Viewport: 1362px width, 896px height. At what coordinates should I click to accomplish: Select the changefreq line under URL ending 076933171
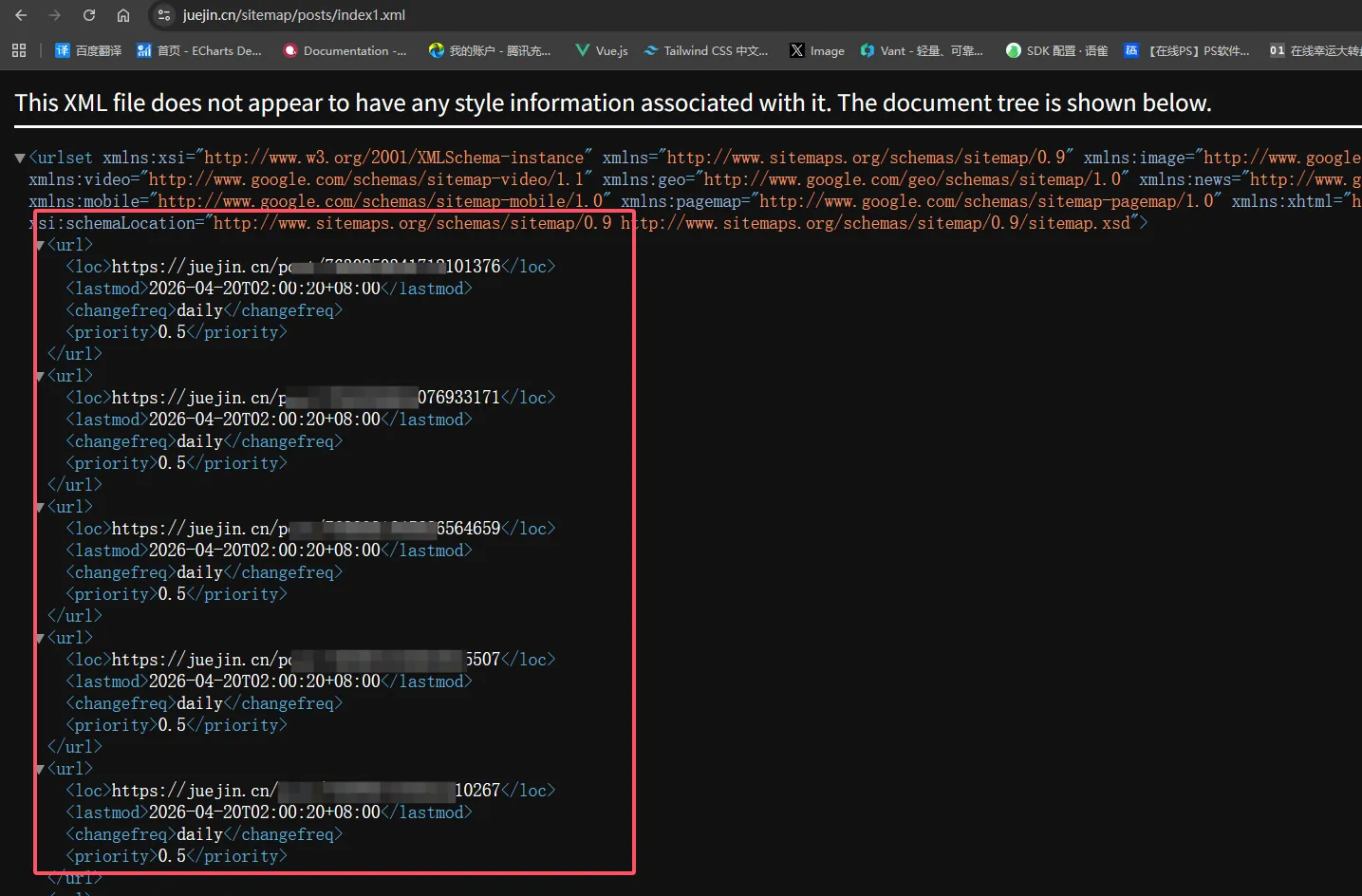point(204,441)
